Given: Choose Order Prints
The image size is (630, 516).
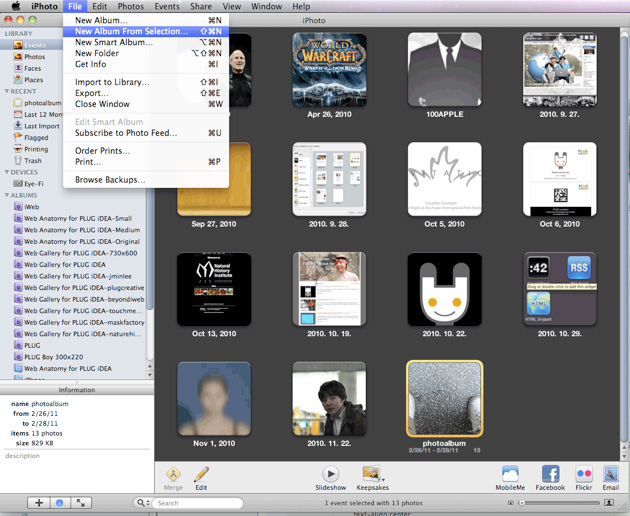Looking at the screenshot, I should tap(146, 151).
